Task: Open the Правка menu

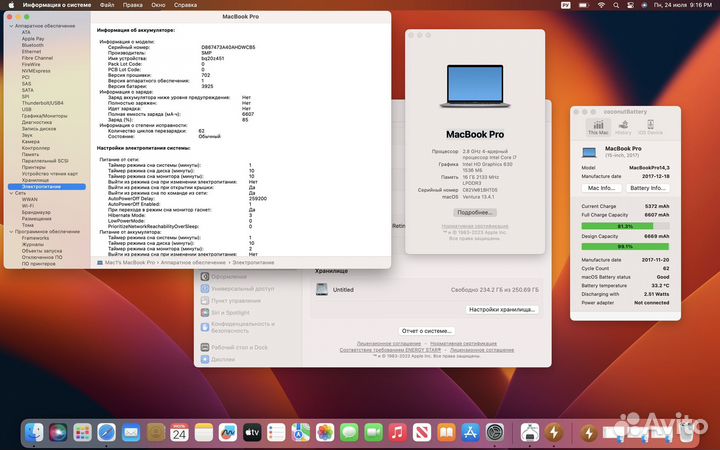Action: coord(133,5)
